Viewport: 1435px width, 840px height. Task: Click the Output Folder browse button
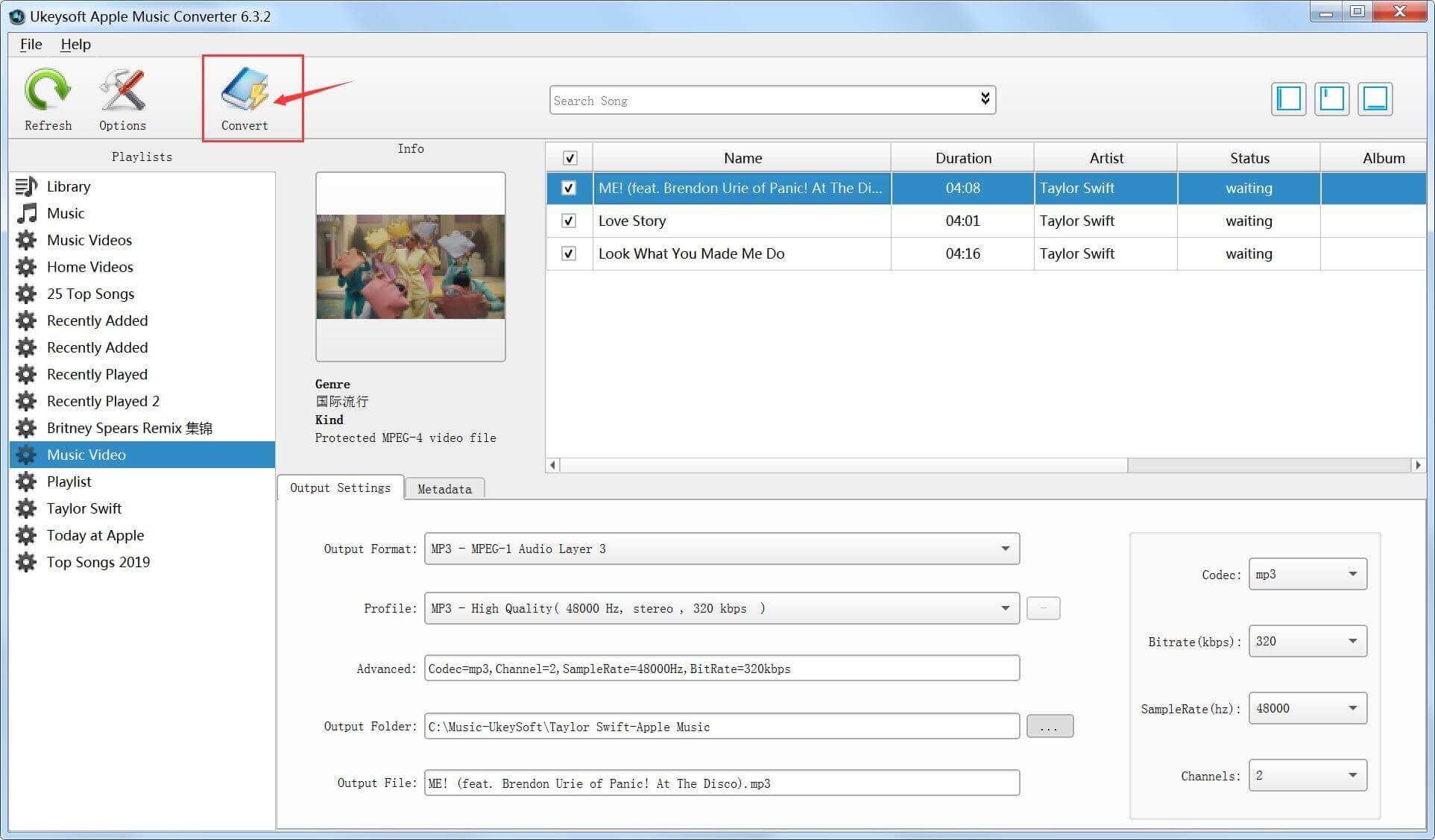pyautogui.click(x=1047, y=726)
